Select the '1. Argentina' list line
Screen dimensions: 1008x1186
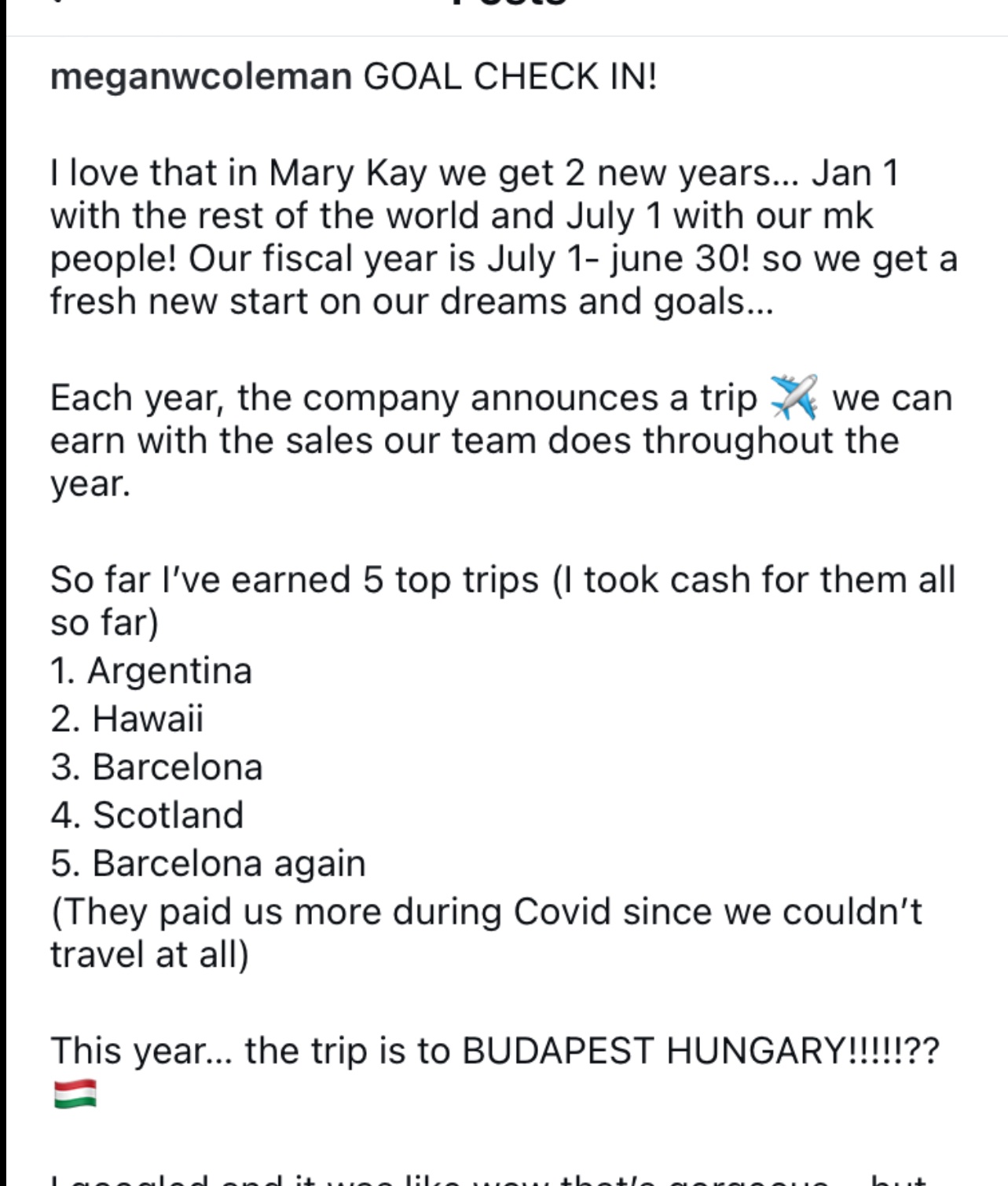pyautogui.click(x=152, y=670)
